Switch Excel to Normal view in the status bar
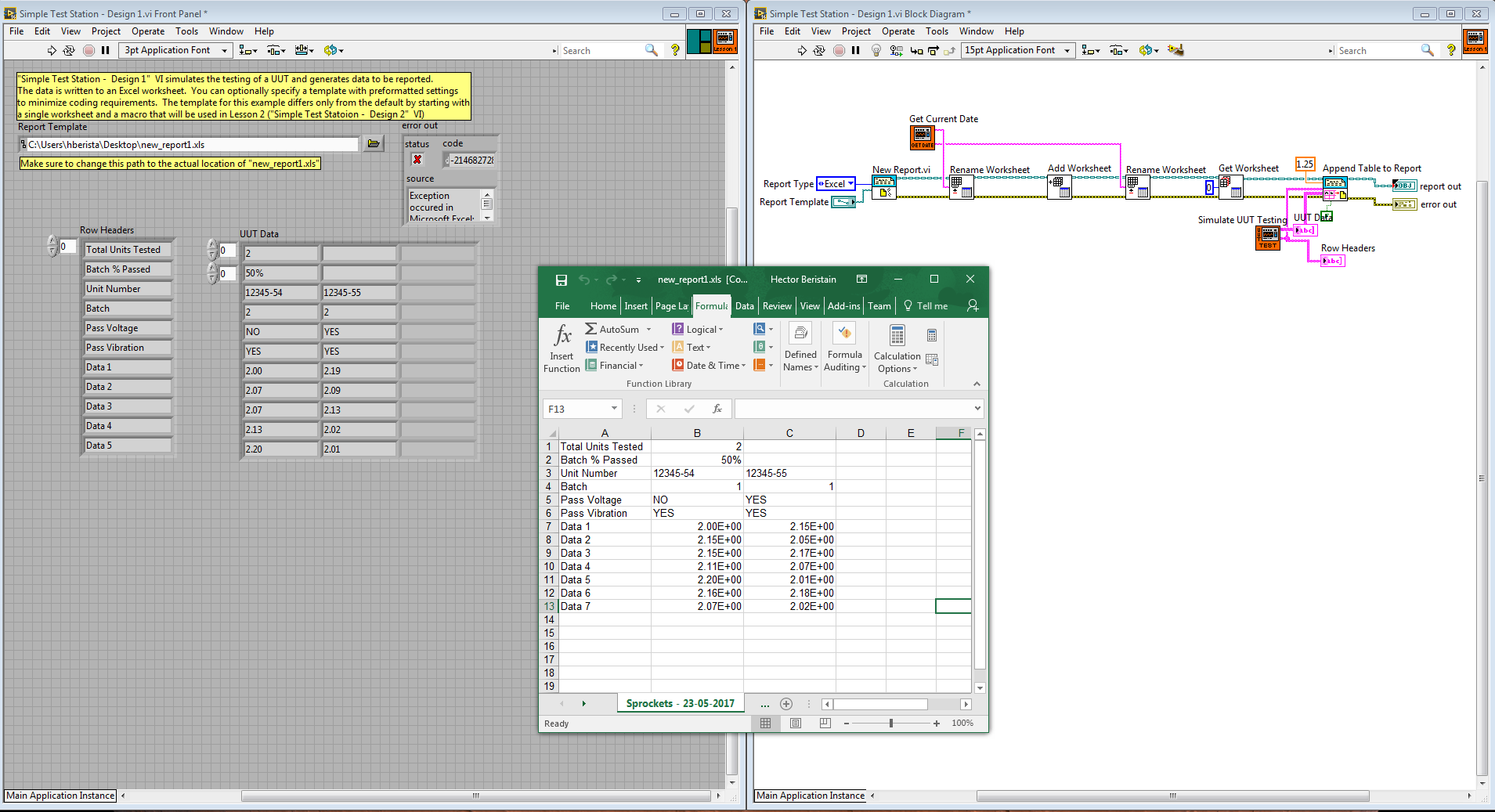 click(766, 724)
